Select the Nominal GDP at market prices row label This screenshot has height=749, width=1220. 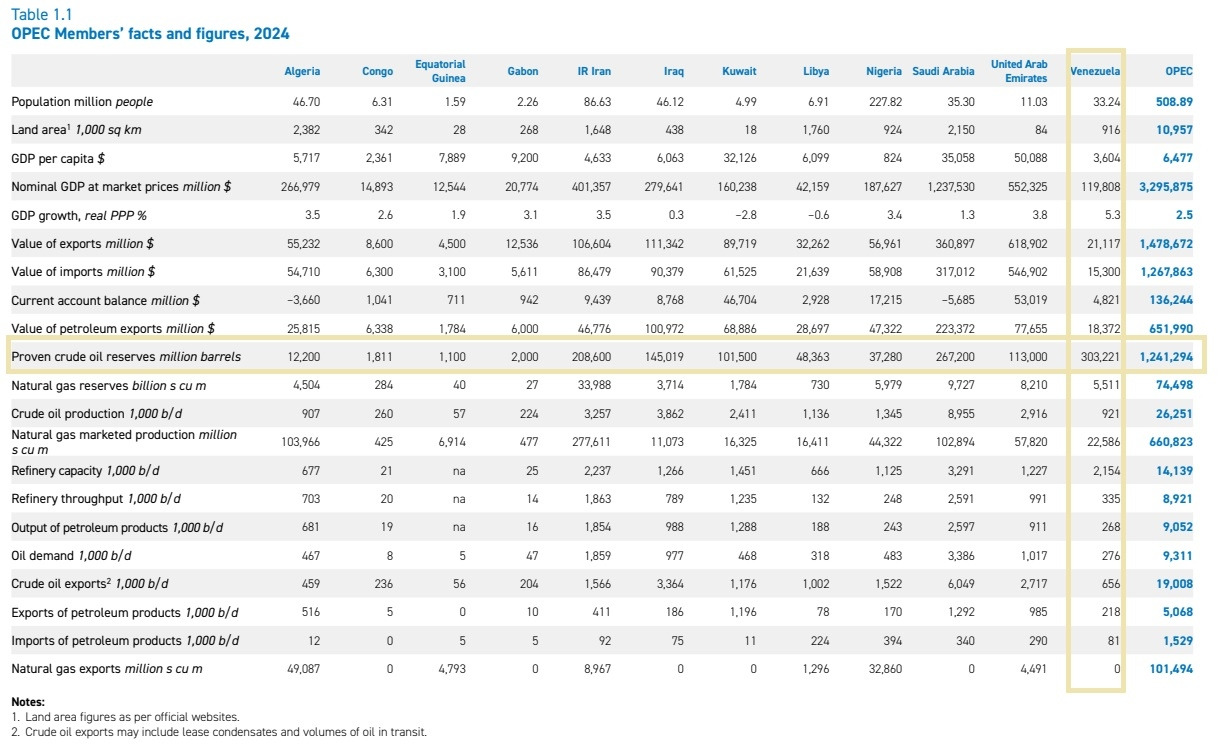click(122, 187)
